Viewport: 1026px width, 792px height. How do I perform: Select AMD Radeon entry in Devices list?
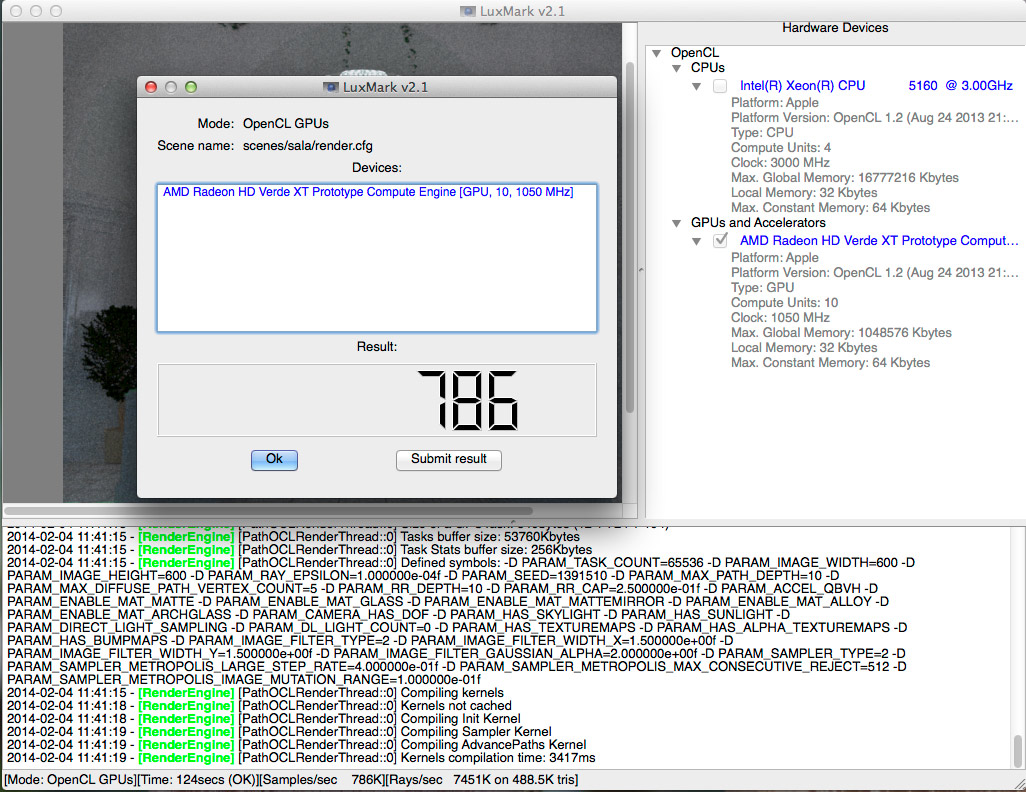pyautogui.click(x=368, y=192)
